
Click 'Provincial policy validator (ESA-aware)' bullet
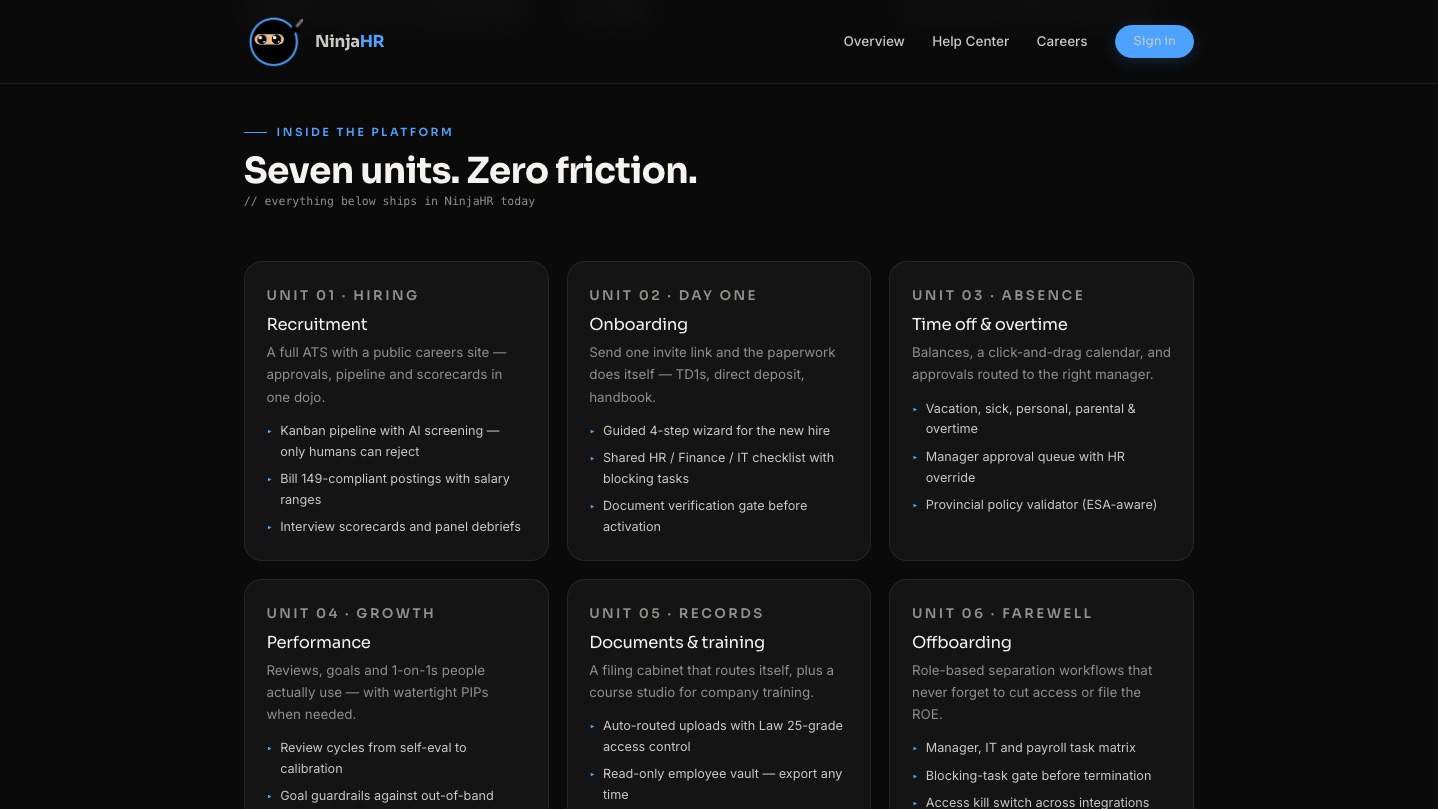tap(1041, 504)
